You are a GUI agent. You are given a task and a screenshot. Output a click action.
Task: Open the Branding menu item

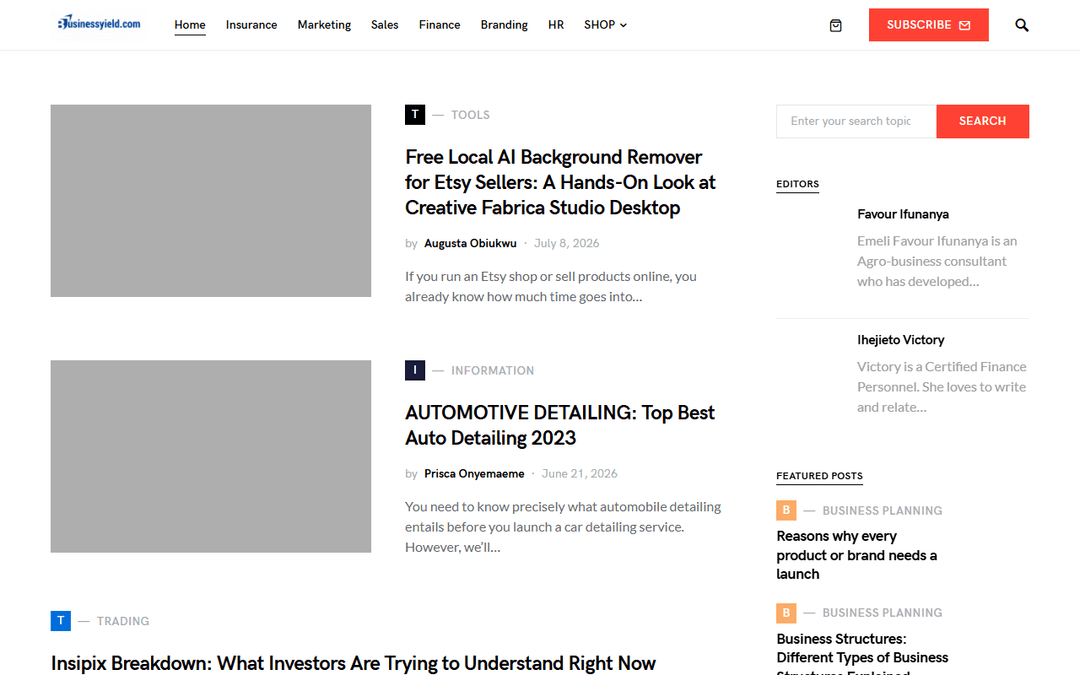[x=504, y=25]
